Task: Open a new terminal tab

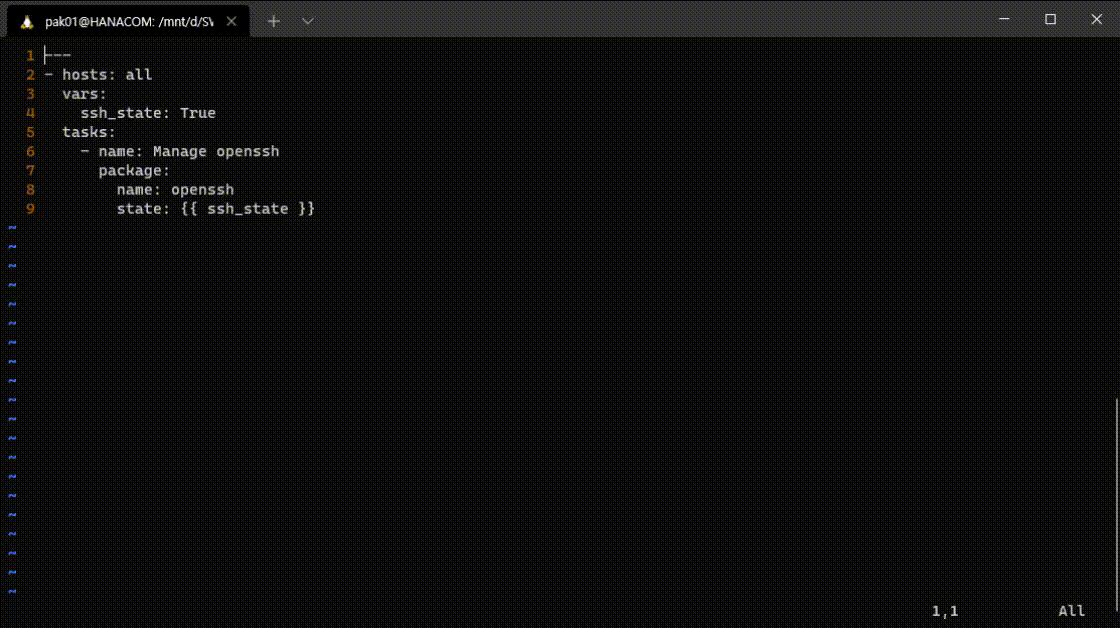Action: 274,21
